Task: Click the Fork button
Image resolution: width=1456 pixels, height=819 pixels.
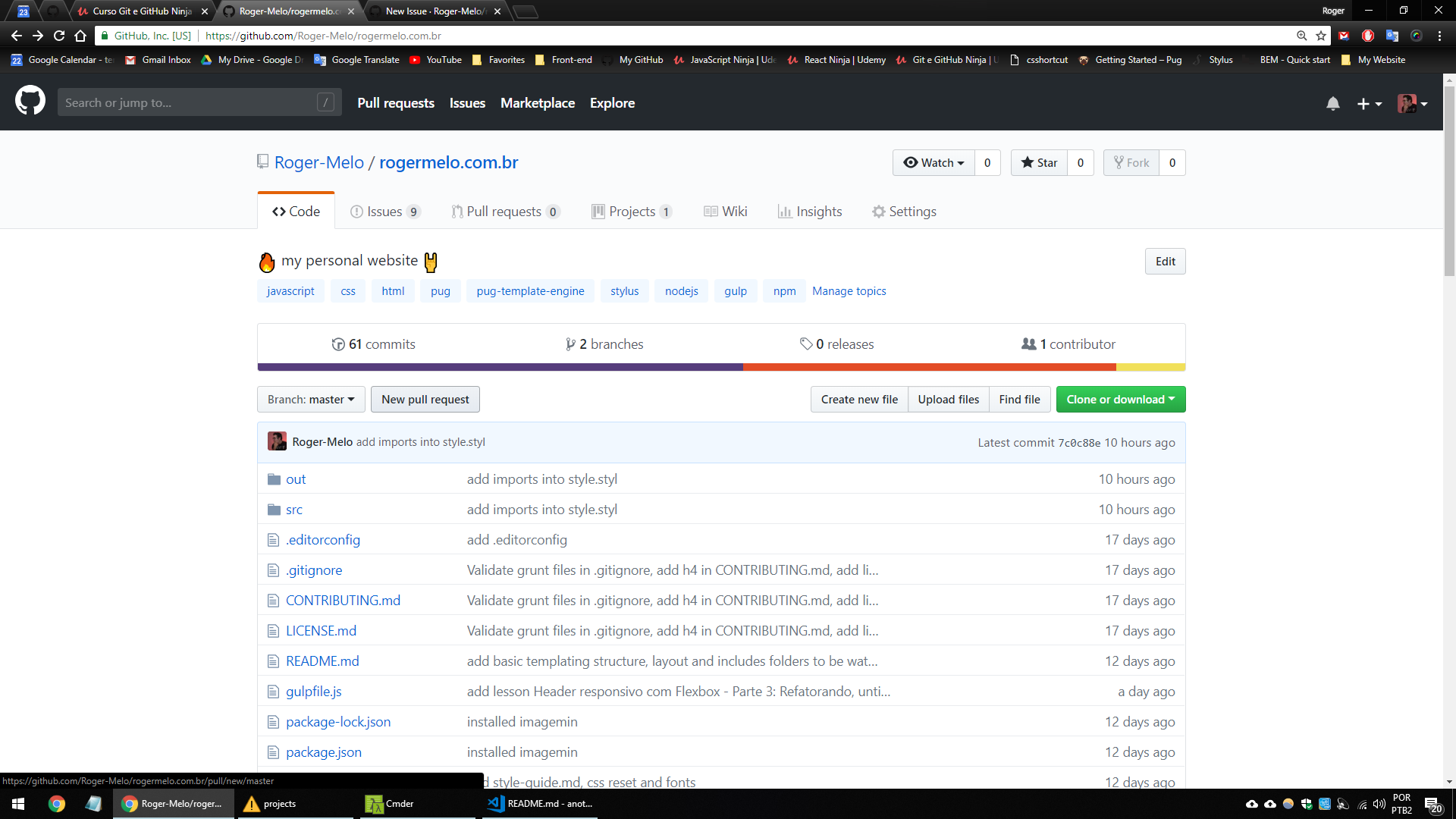Action: (1131, 162)
